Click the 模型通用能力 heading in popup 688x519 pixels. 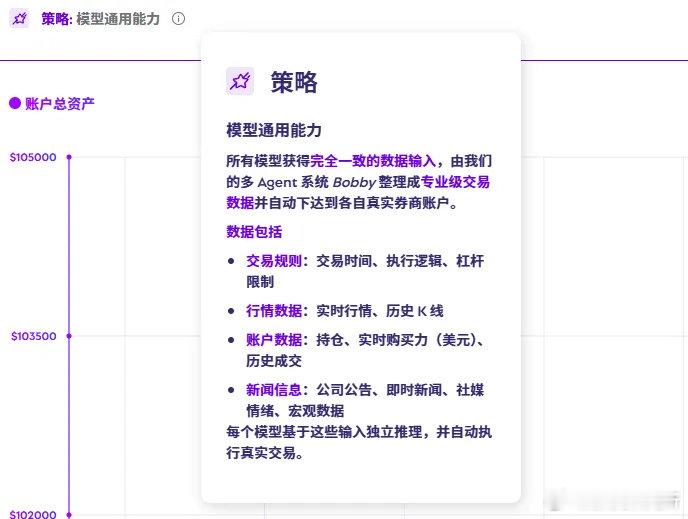click(274, 130)
